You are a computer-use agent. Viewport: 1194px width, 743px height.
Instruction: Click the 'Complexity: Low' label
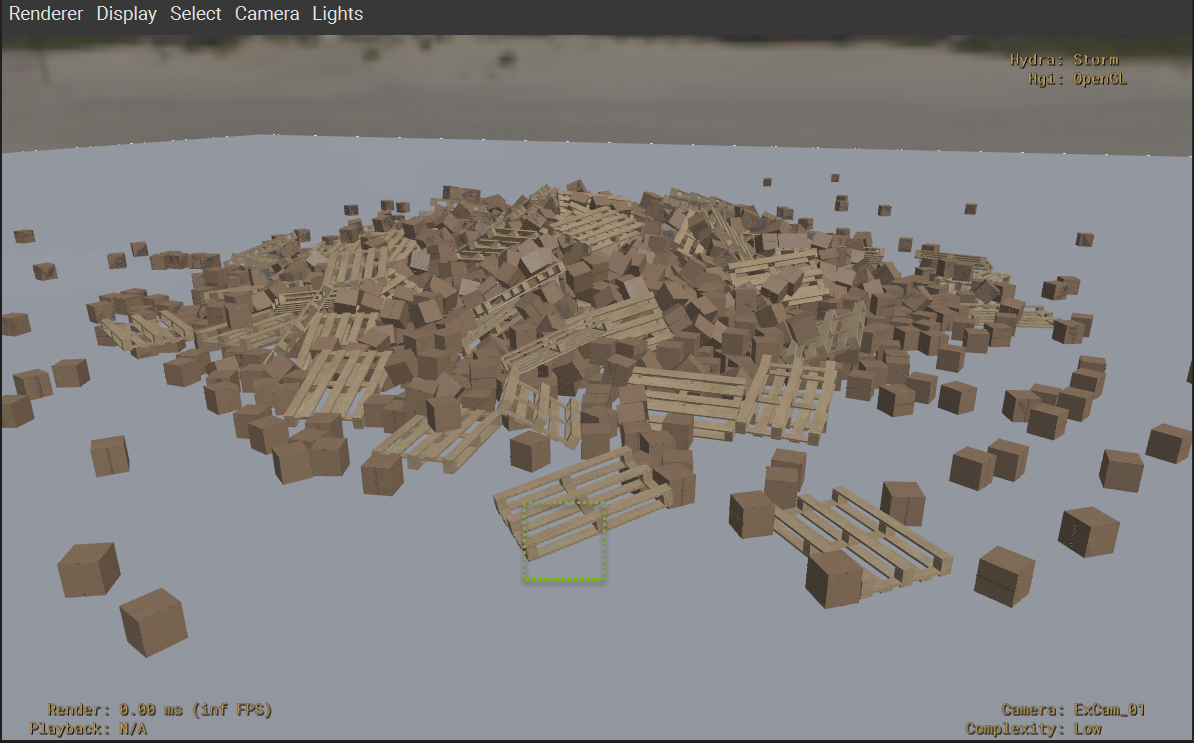coord(1034,729)
